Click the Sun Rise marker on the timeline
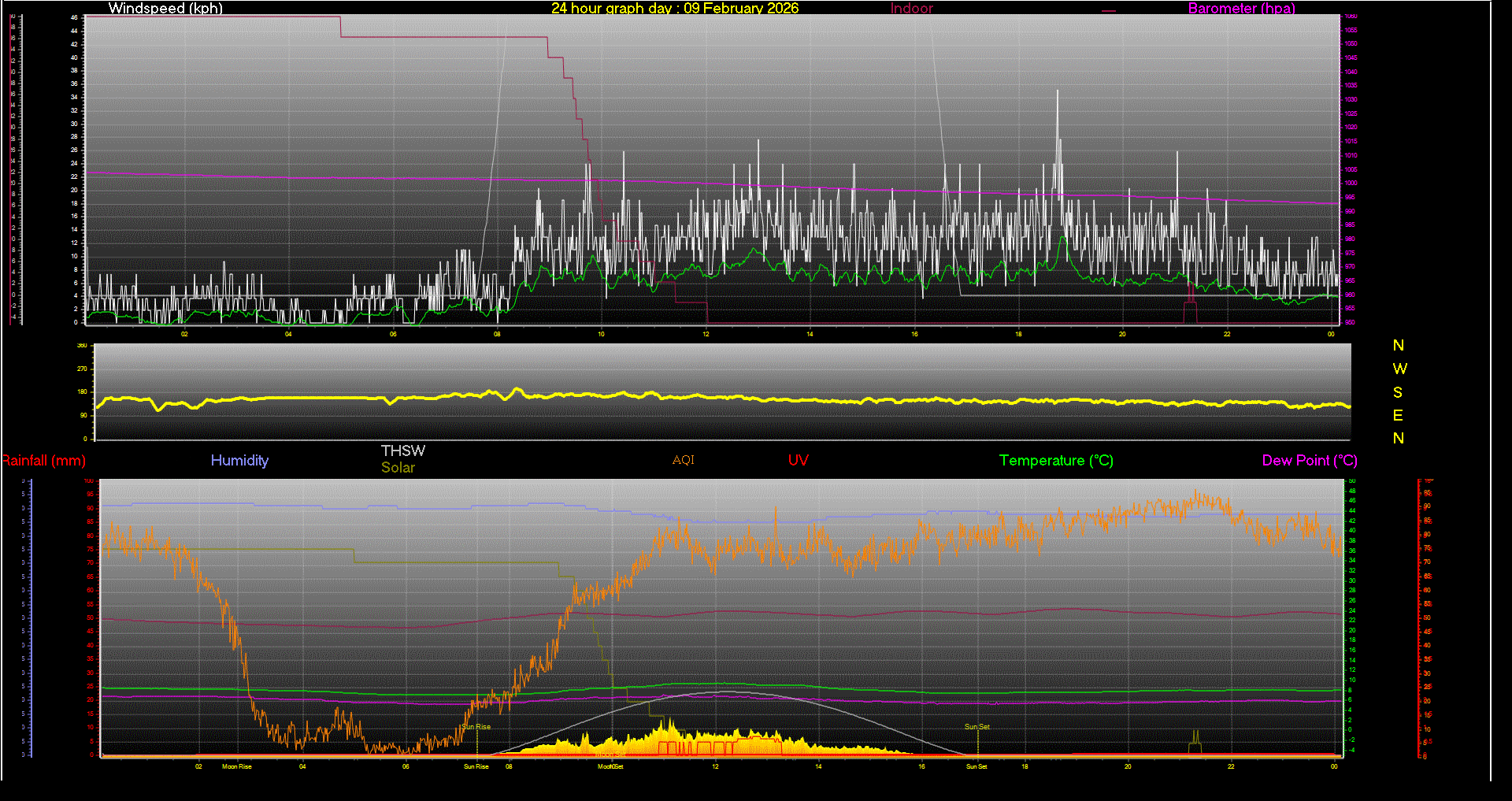 click(476, 766)
